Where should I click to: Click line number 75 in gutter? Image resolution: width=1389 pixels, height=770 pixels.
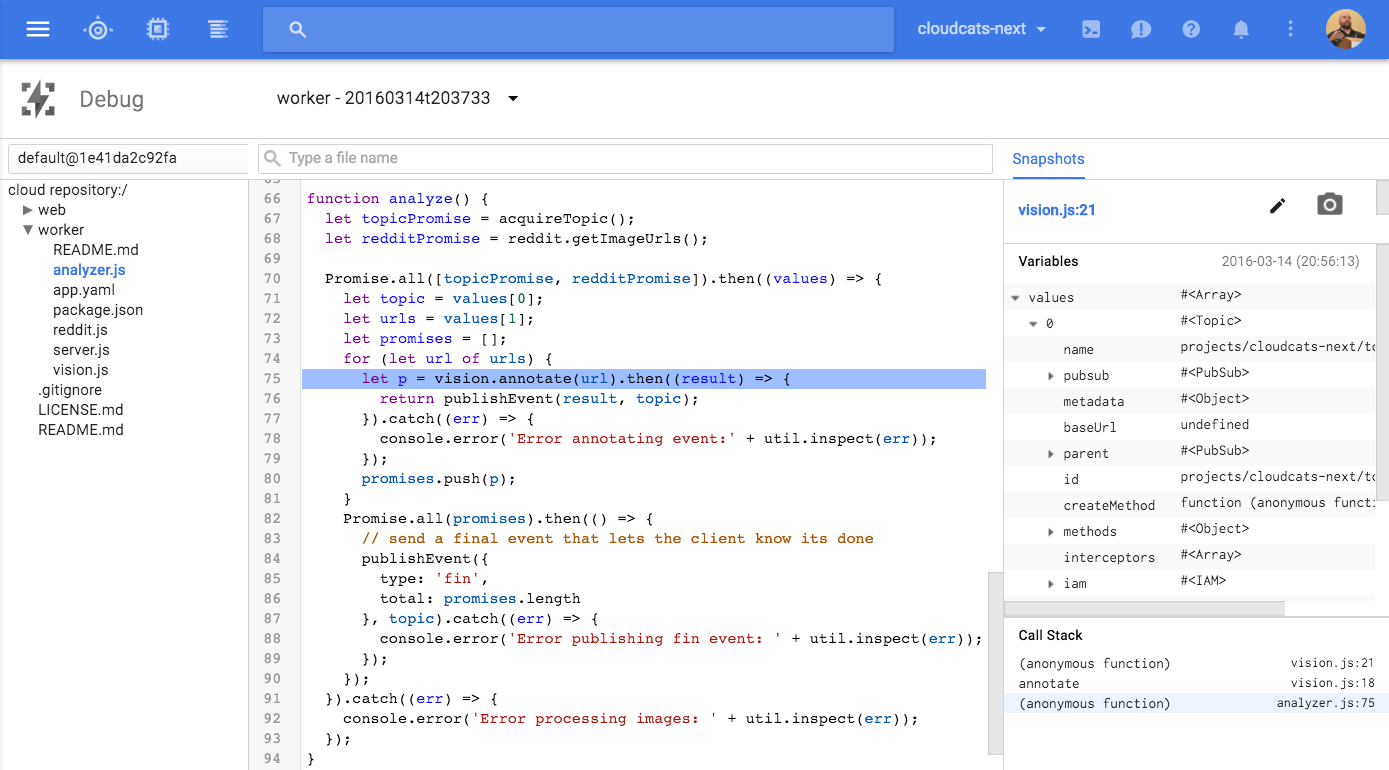point(272,378)
